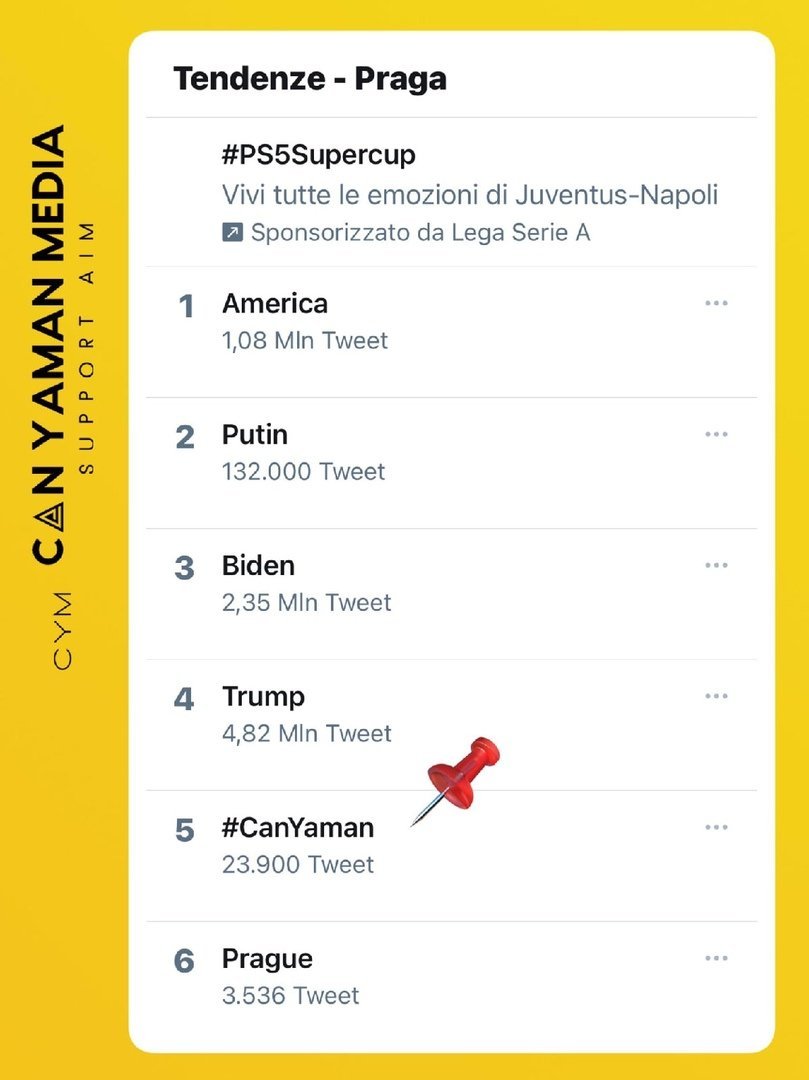Open more options for Trump trend
The height and width of the screenshot is (1080, 809).
[x=715, y=696]
